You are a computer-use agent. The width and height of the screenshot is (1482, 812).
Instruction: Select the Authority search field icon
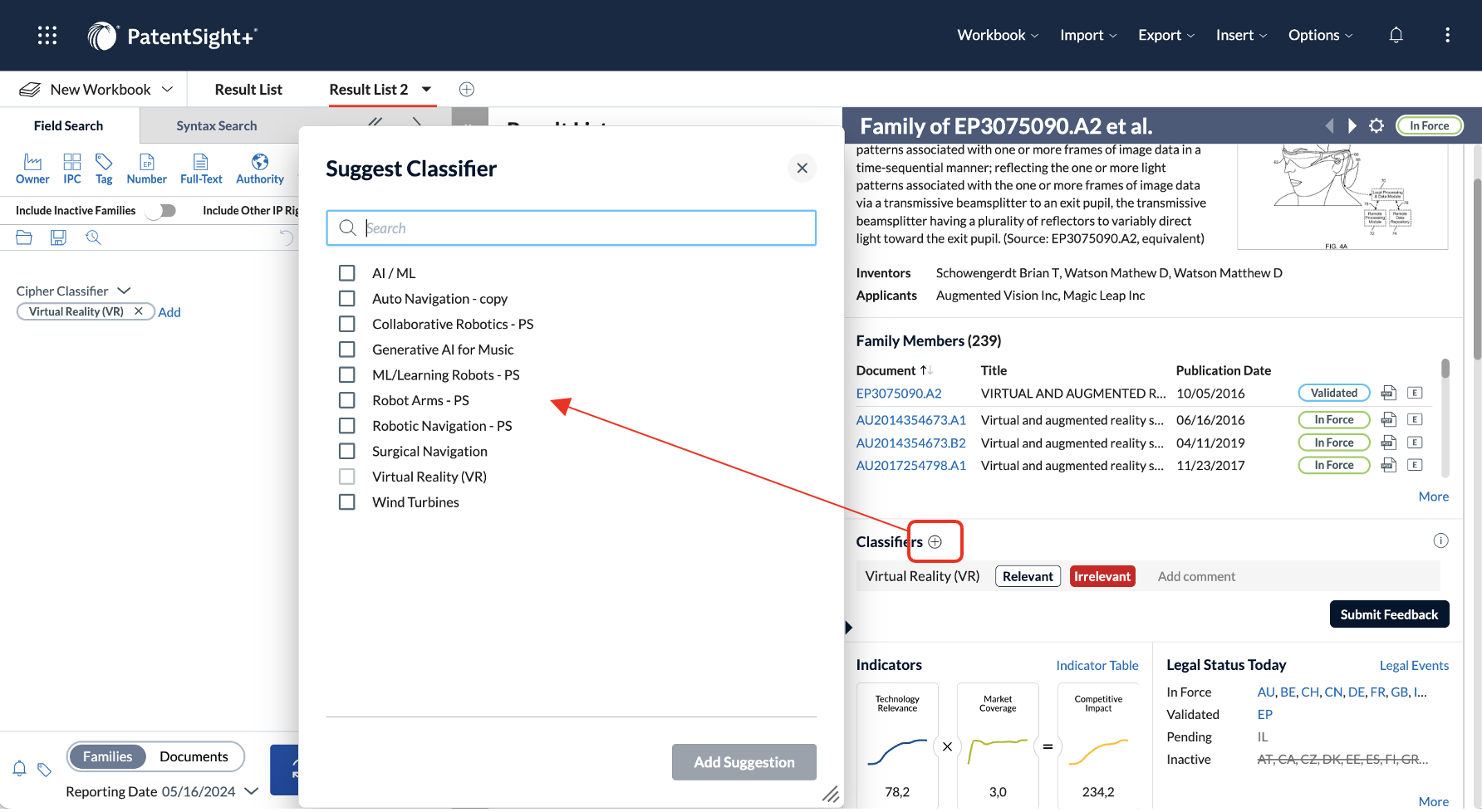[x=260, y=169]
